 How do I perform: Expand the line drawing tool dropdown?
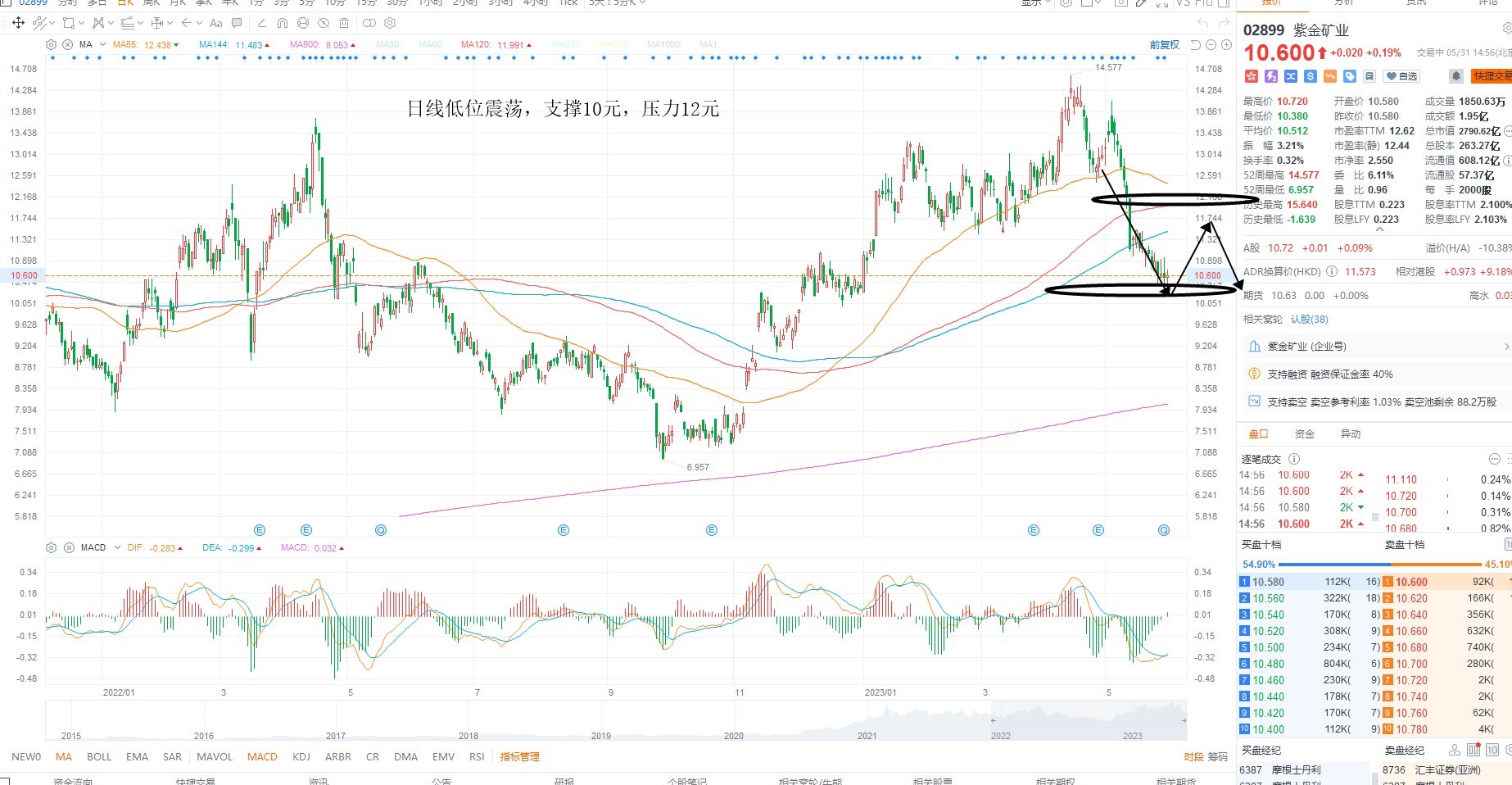[x=54, y=23]
